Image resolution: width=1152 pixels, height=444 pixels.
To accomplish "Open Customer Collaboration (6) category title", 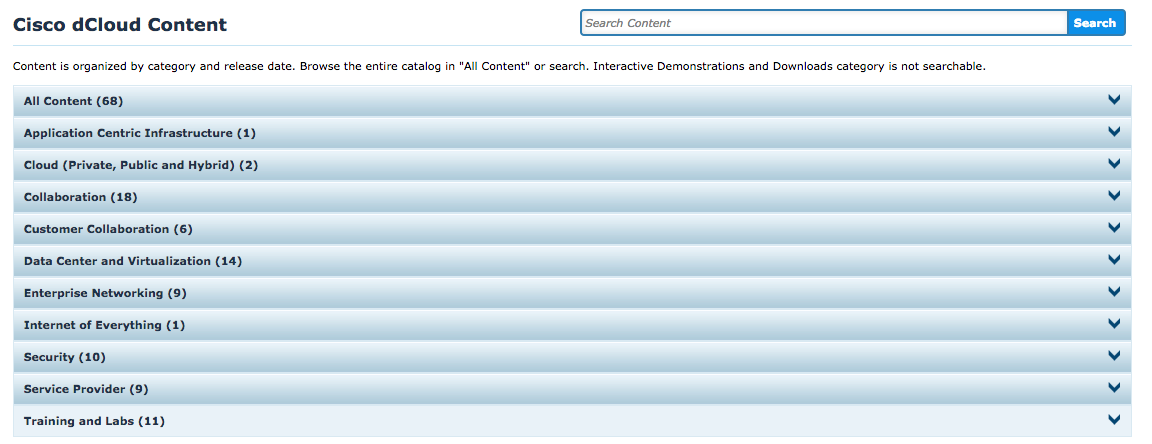I will (108, 229).
